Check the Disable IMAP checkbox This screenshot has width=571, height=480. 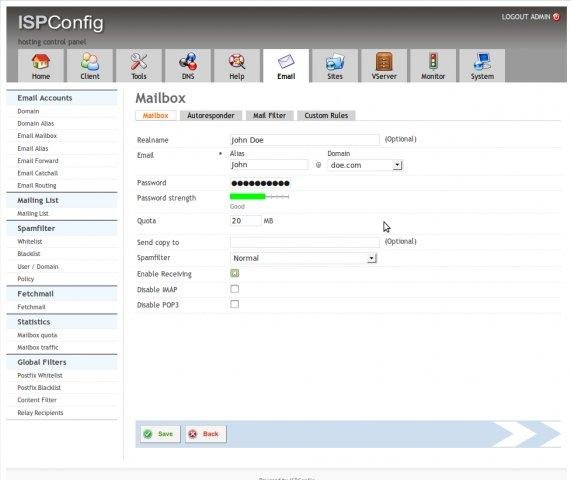pyautogui.click(x=235, y=289)
